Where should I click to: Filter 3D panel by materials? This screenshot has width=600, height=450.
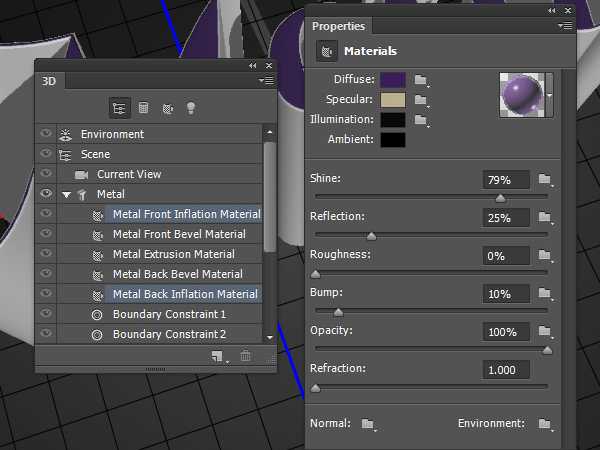pos(166,108)
